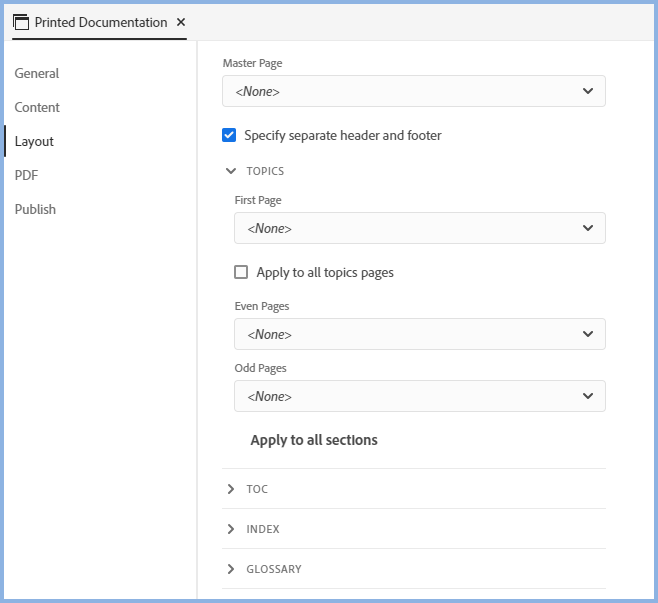Go to the PDF settings section
This screenshot has width=658, height=603.
click(x=26, y=175)
